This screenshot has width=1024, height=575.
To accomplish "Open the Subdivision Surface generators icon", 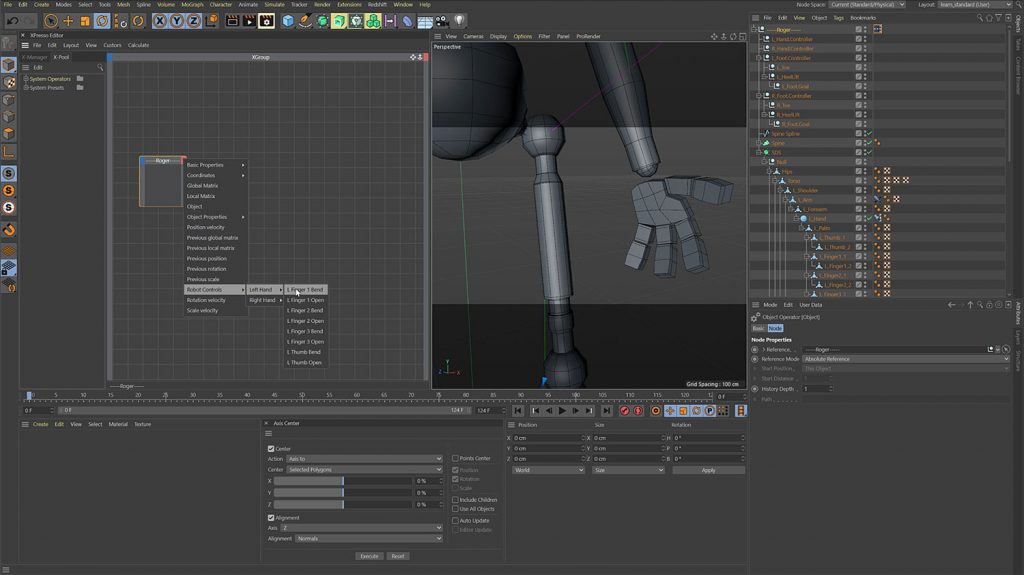I will click(x=322, y=21).
